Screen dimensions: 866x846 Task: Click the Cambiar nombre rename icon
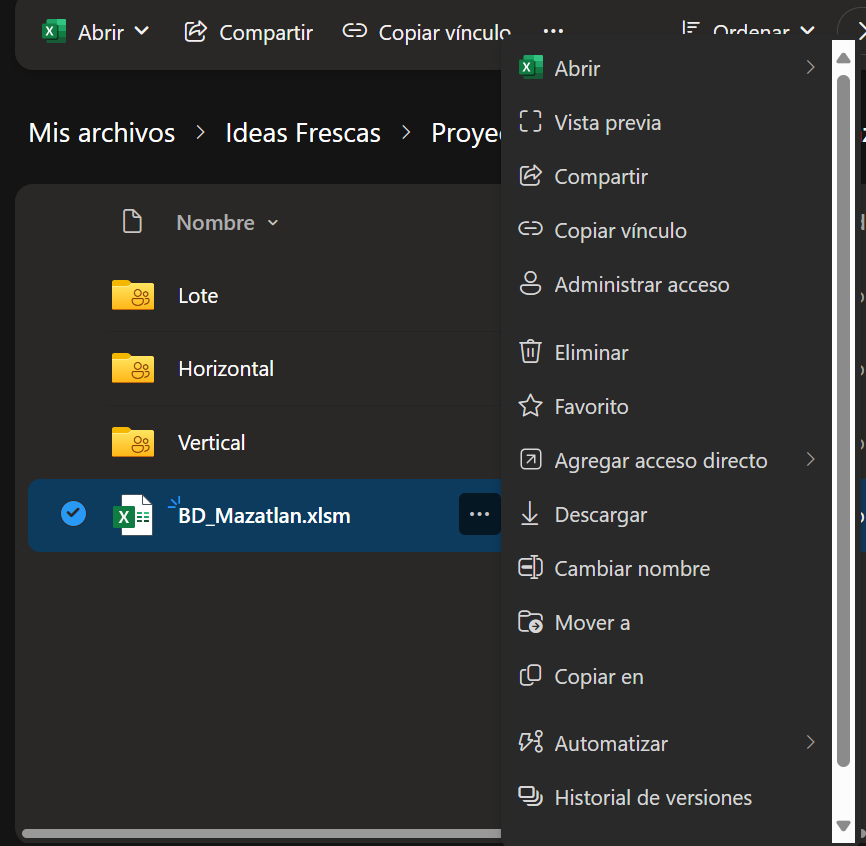530,568
